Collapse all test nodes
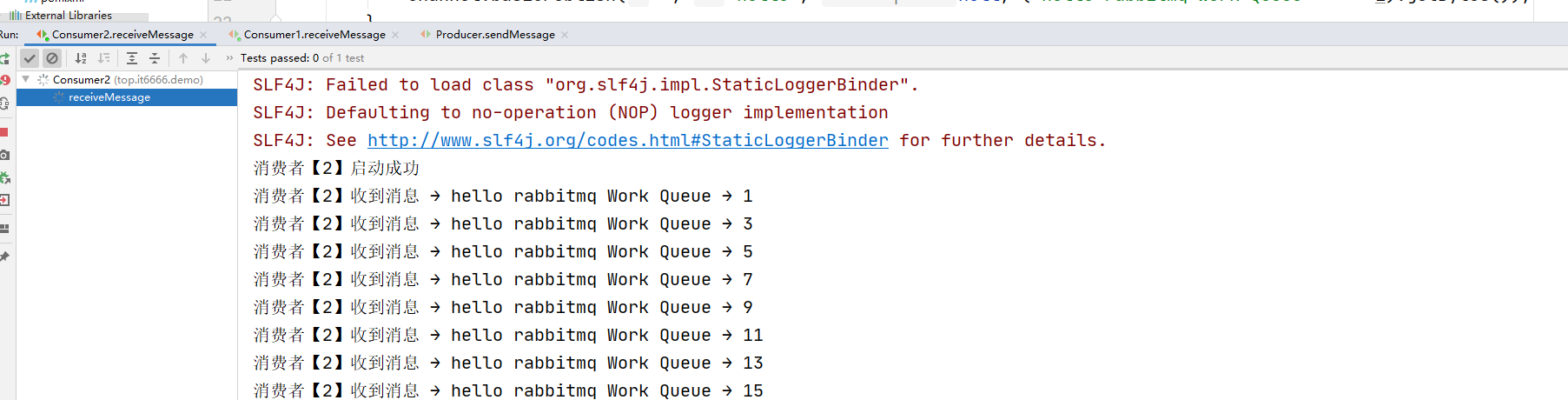Screen dimensions: 1568x400 [155, 58]
